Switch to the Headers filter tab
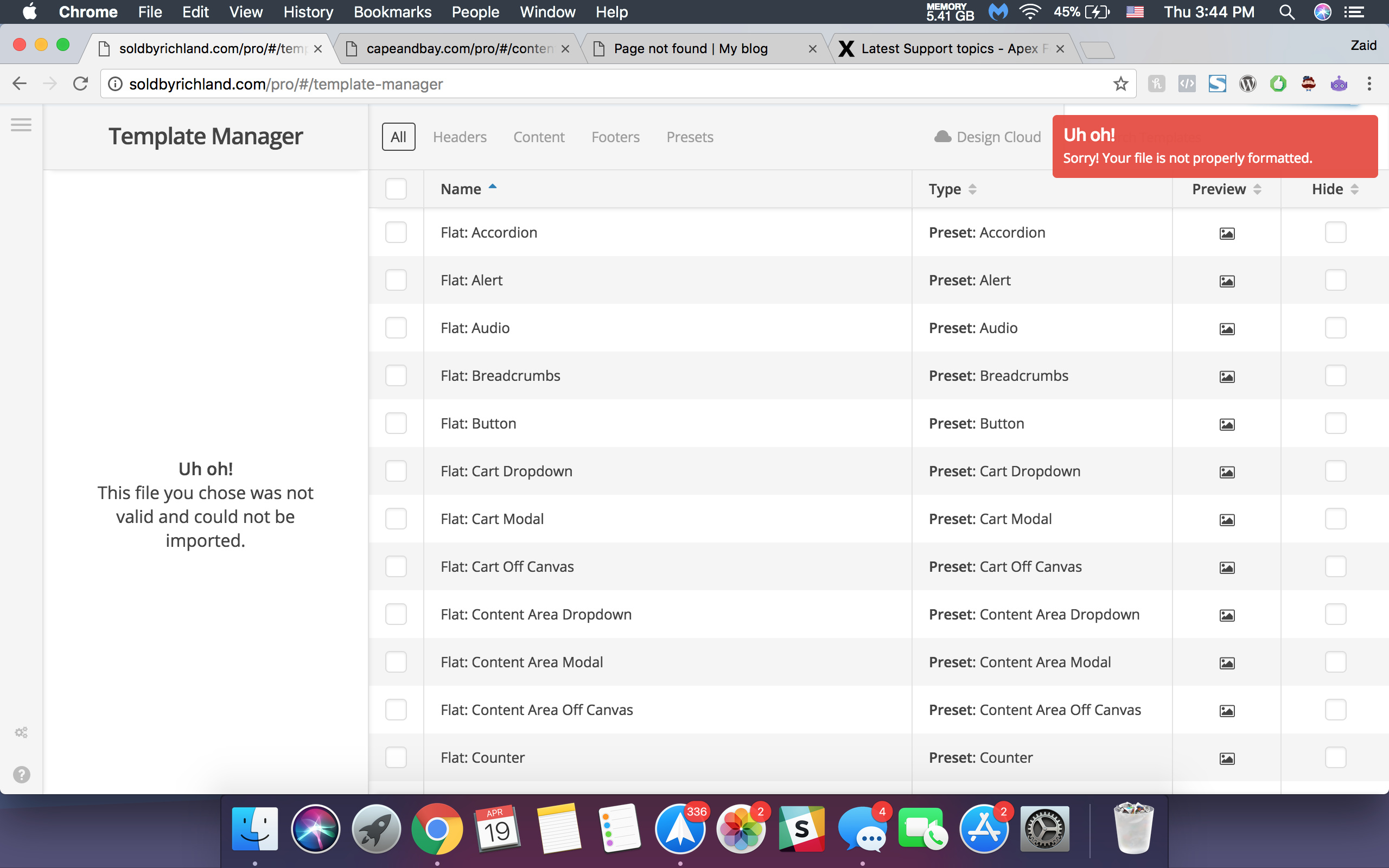 coord(460,137)
